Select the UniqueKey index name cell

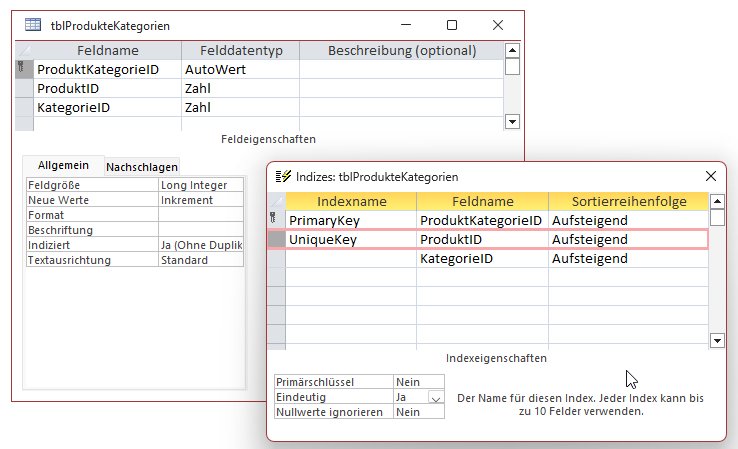(x=351, y=240)
